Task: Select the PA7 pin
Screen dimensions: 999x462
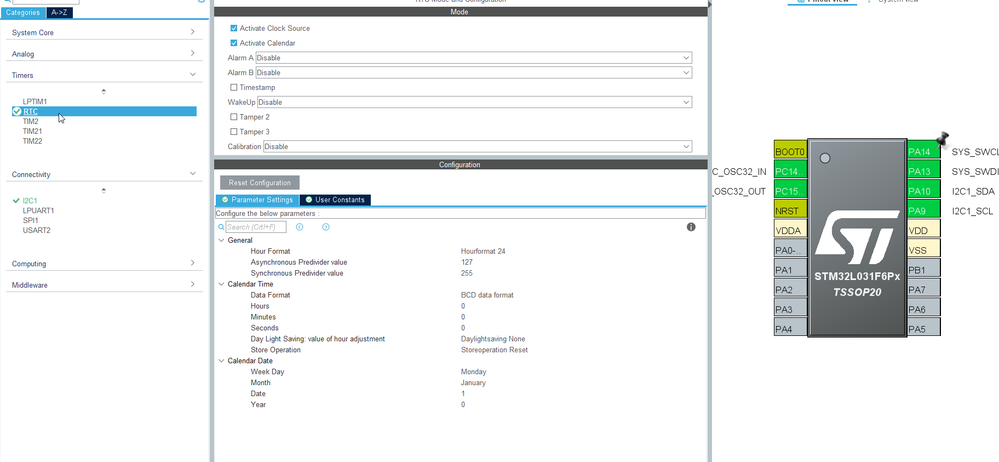Action: coord(923,289)
